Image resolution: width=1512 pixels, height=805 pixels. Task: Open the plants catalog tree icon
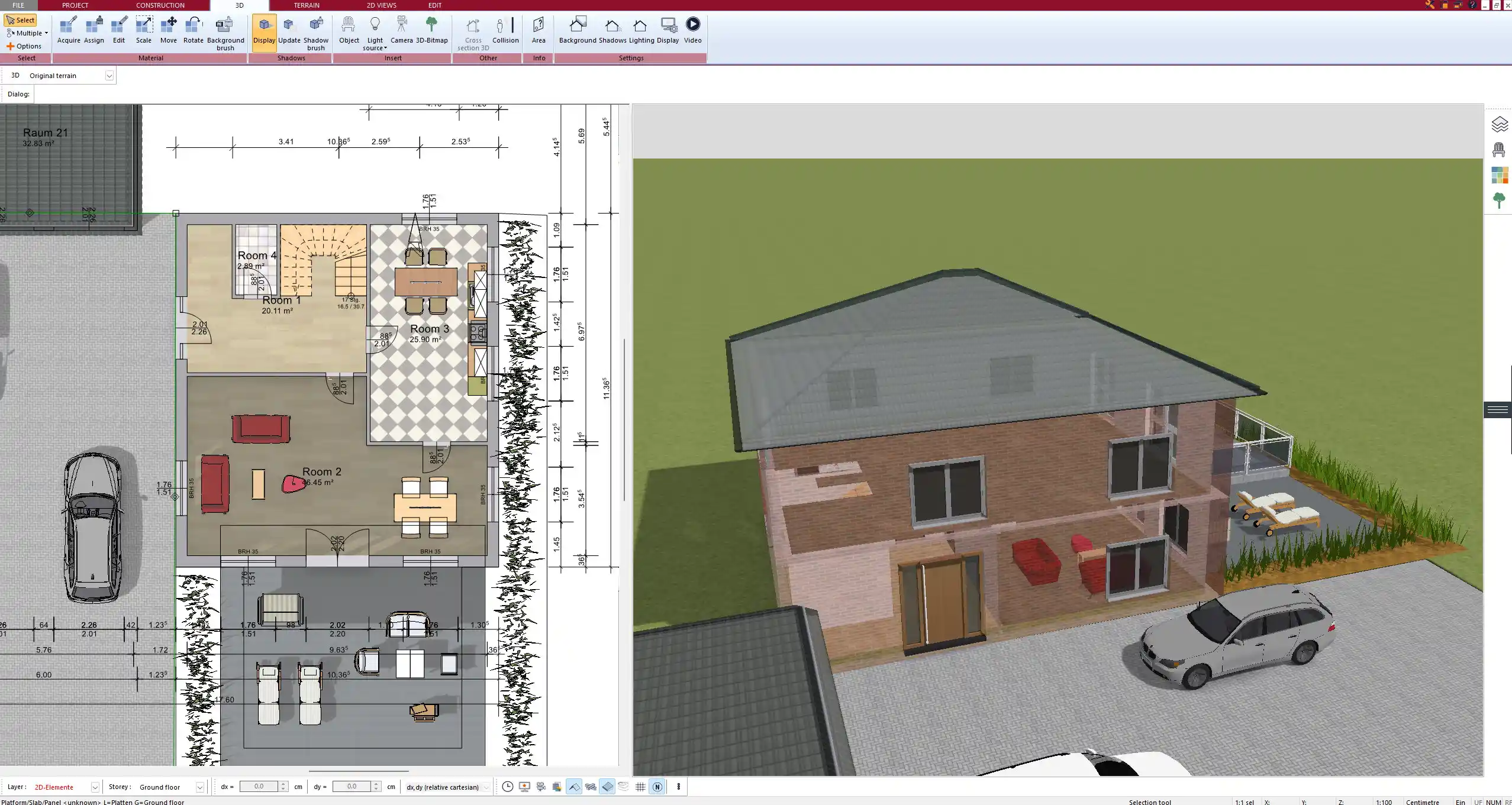click(x=1499, y=201)
